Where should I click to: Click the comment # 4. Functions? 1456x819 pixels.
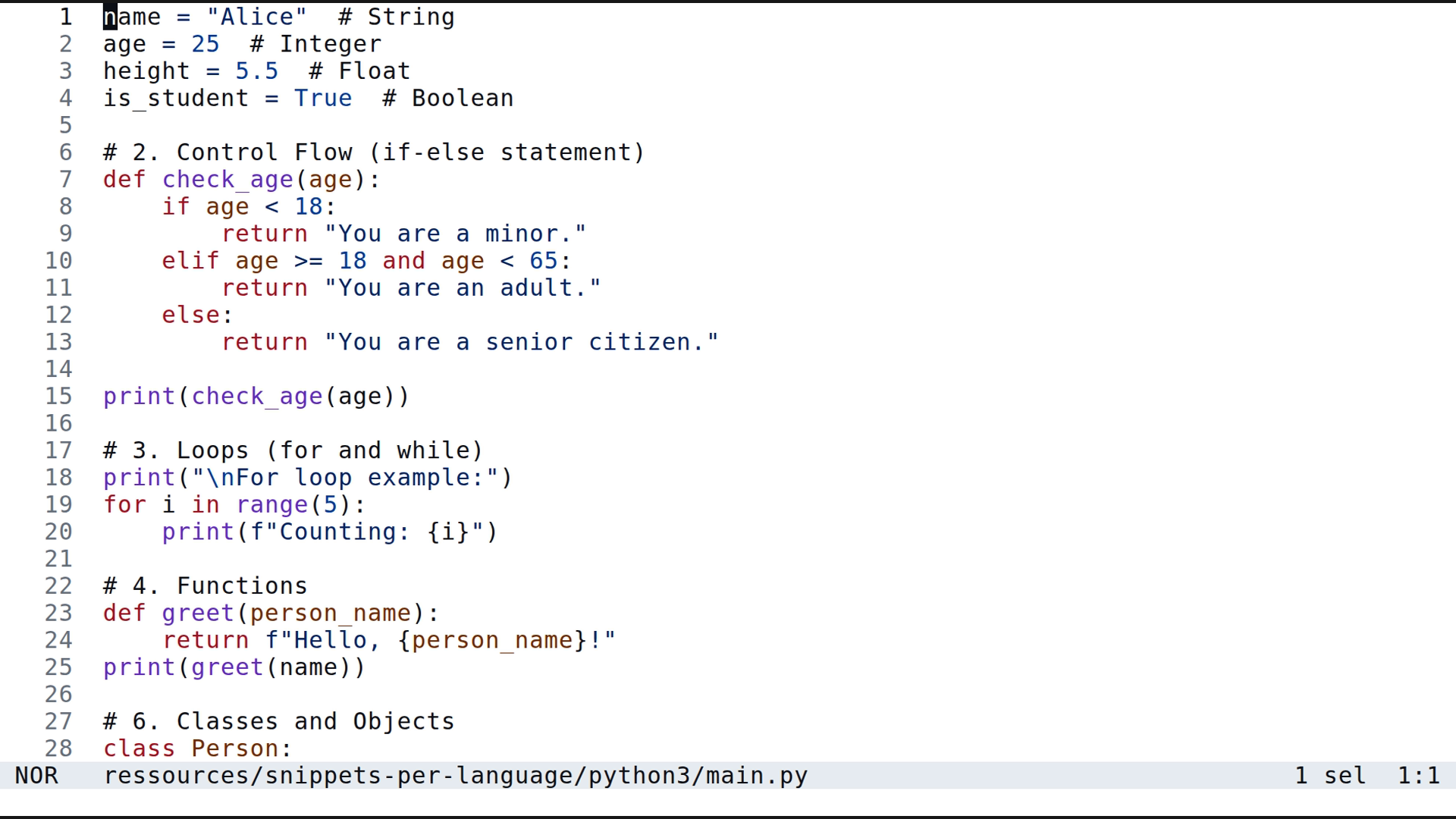point(205,585)
